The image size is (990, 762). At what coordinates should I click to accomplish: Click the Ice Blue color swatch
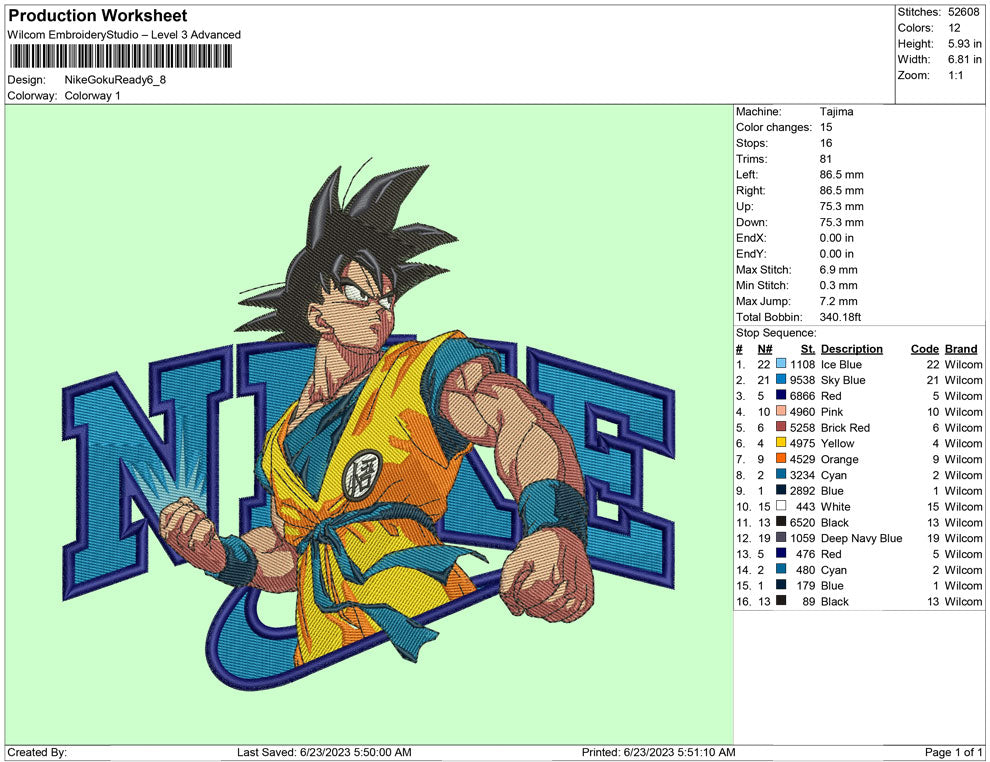click(x=781, y=365)
